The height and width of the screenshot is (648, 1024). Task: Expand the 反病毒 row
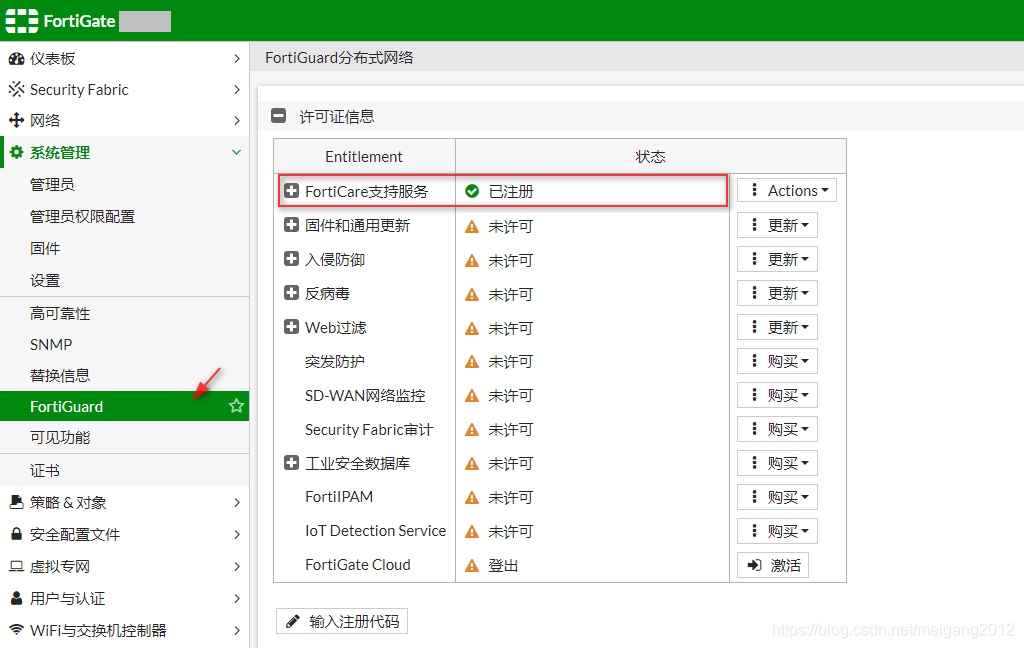tap(291, 293)
